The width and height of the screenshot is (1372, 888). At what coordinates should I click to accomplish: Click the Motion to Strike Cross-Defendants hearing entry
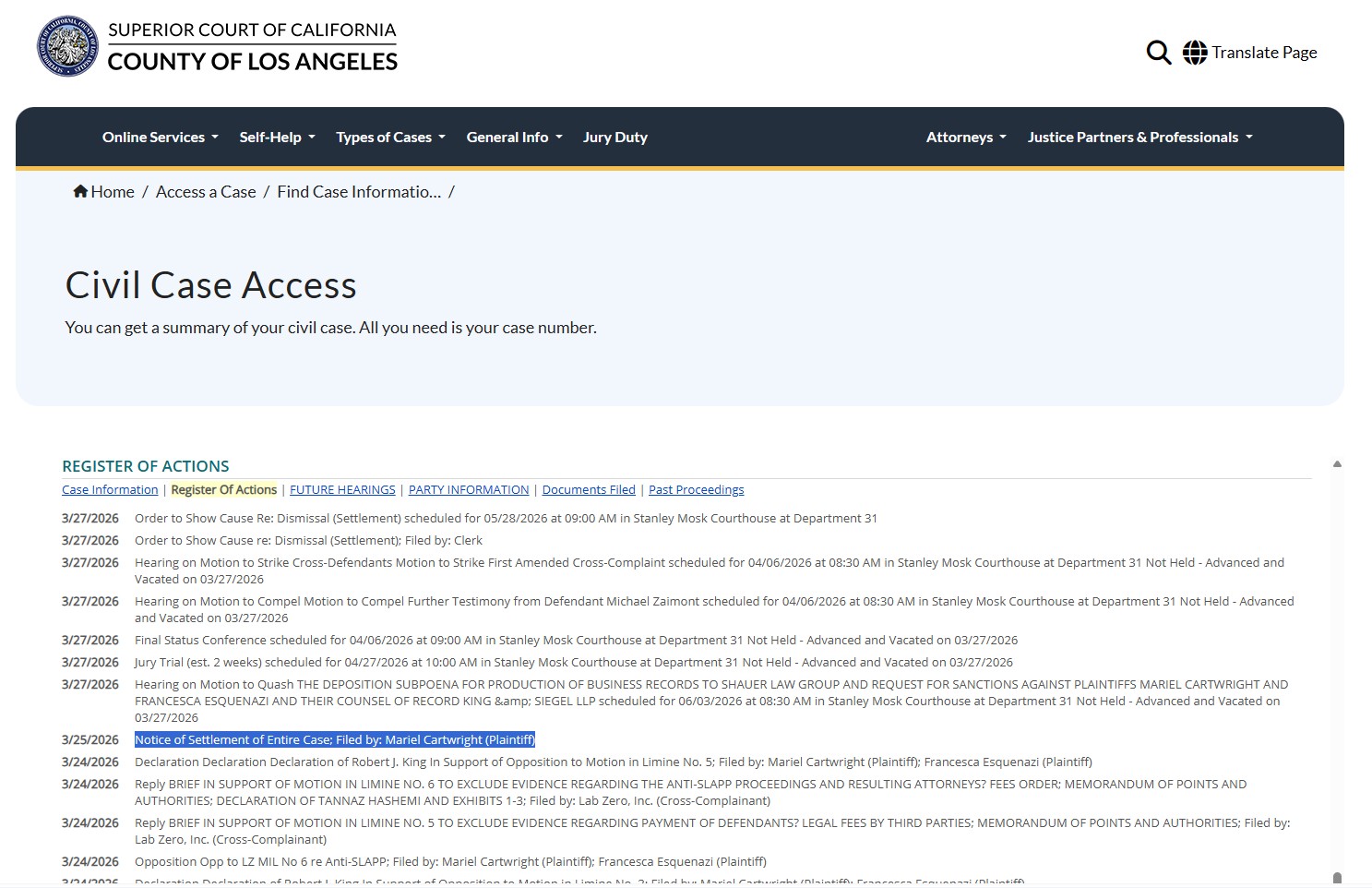[710, 570]
